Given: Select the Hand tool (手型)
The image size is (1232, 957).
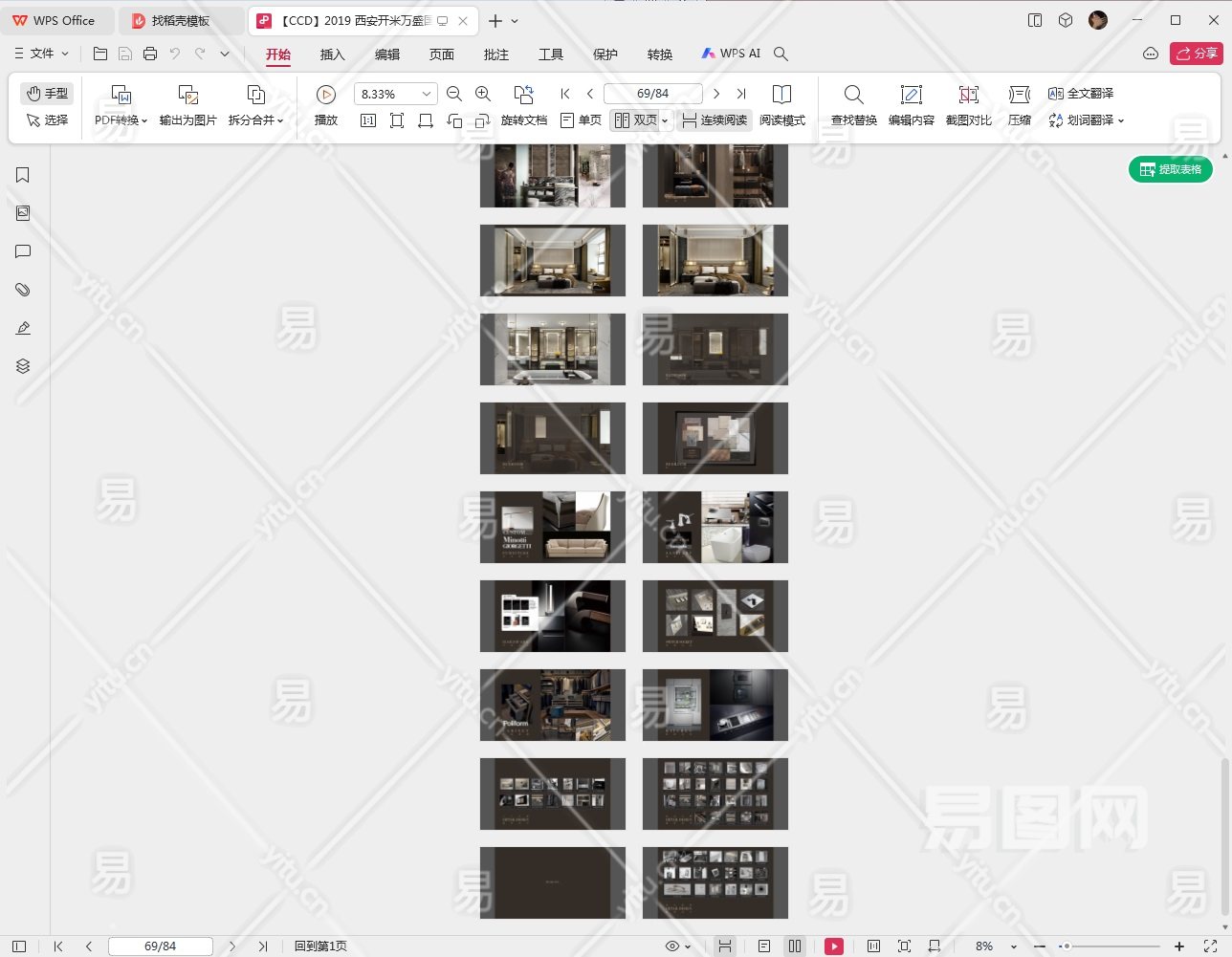Looking at the screenshot, I should [47, 93].
